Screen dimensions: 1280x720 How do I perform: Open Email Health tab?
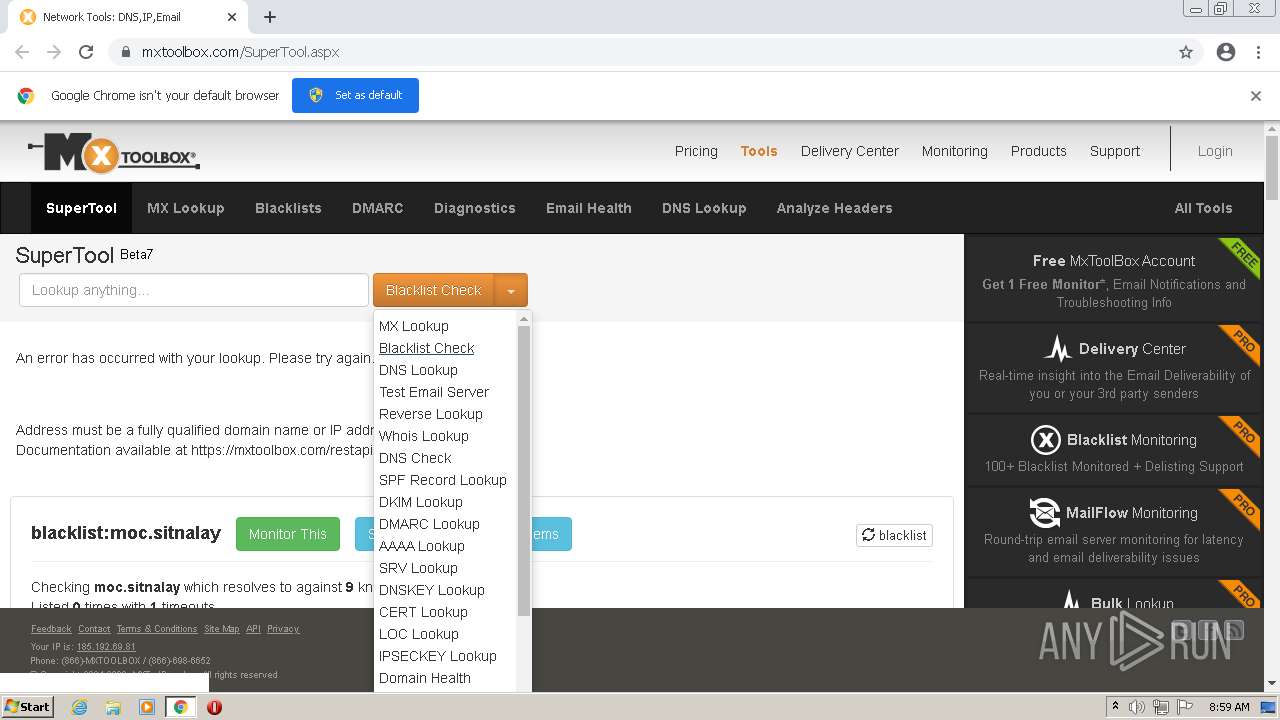coord(589,208)
